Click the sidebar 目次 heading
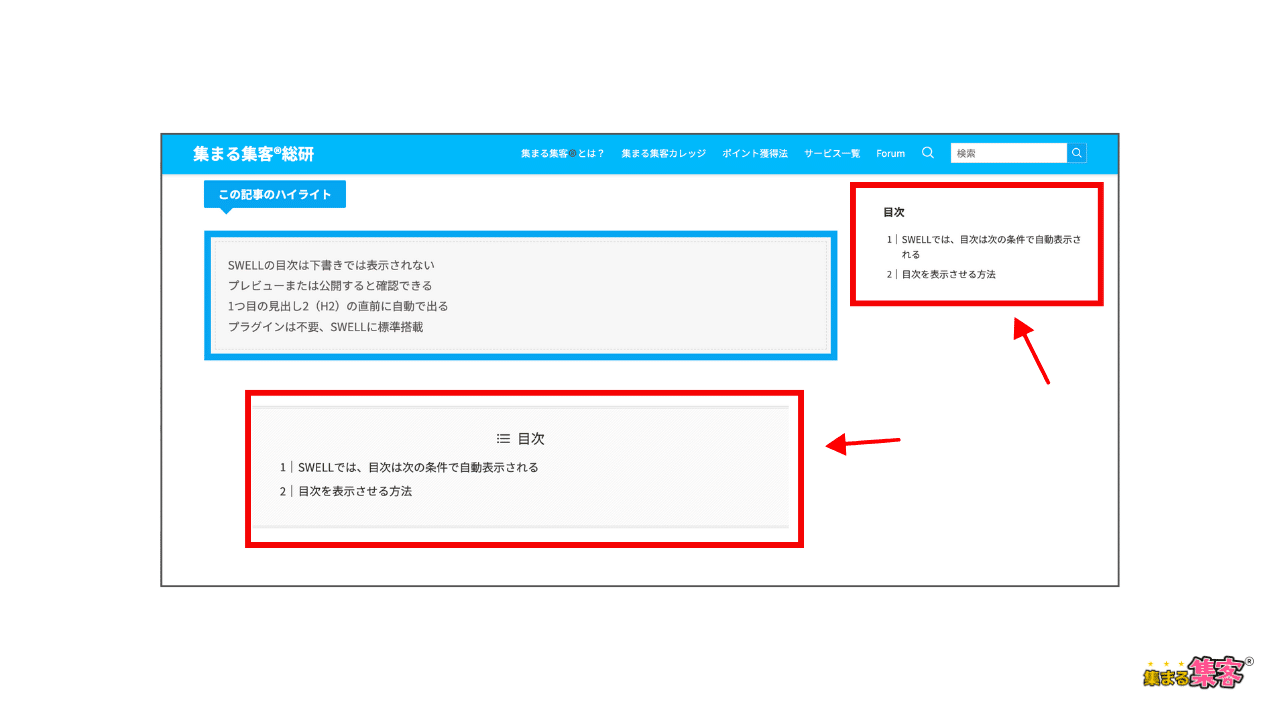 [x=894, y=212]
